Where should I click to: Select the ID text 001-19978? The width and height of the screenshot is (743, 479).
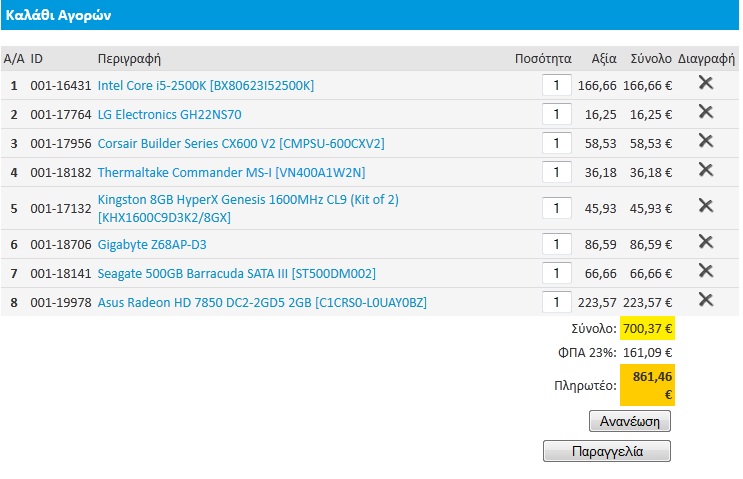[x=61, y=302]
